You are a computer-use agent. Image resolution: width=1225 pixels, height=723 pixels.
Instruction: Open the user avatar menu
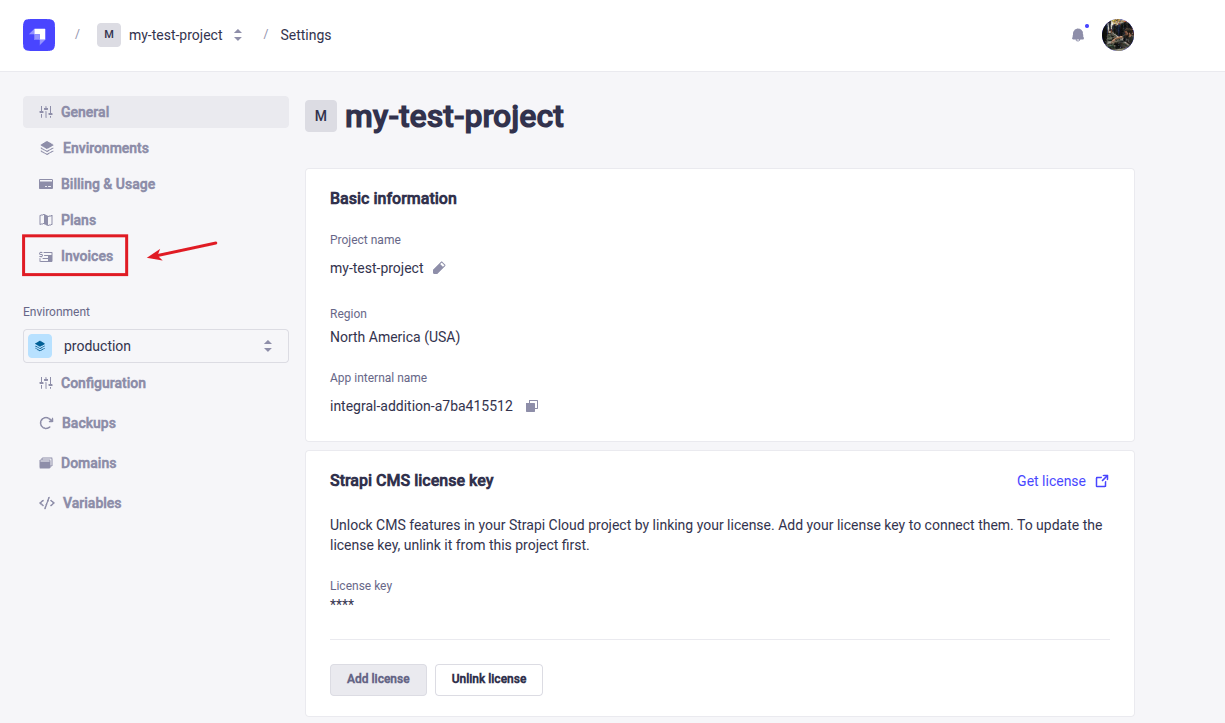[1117, 35]
